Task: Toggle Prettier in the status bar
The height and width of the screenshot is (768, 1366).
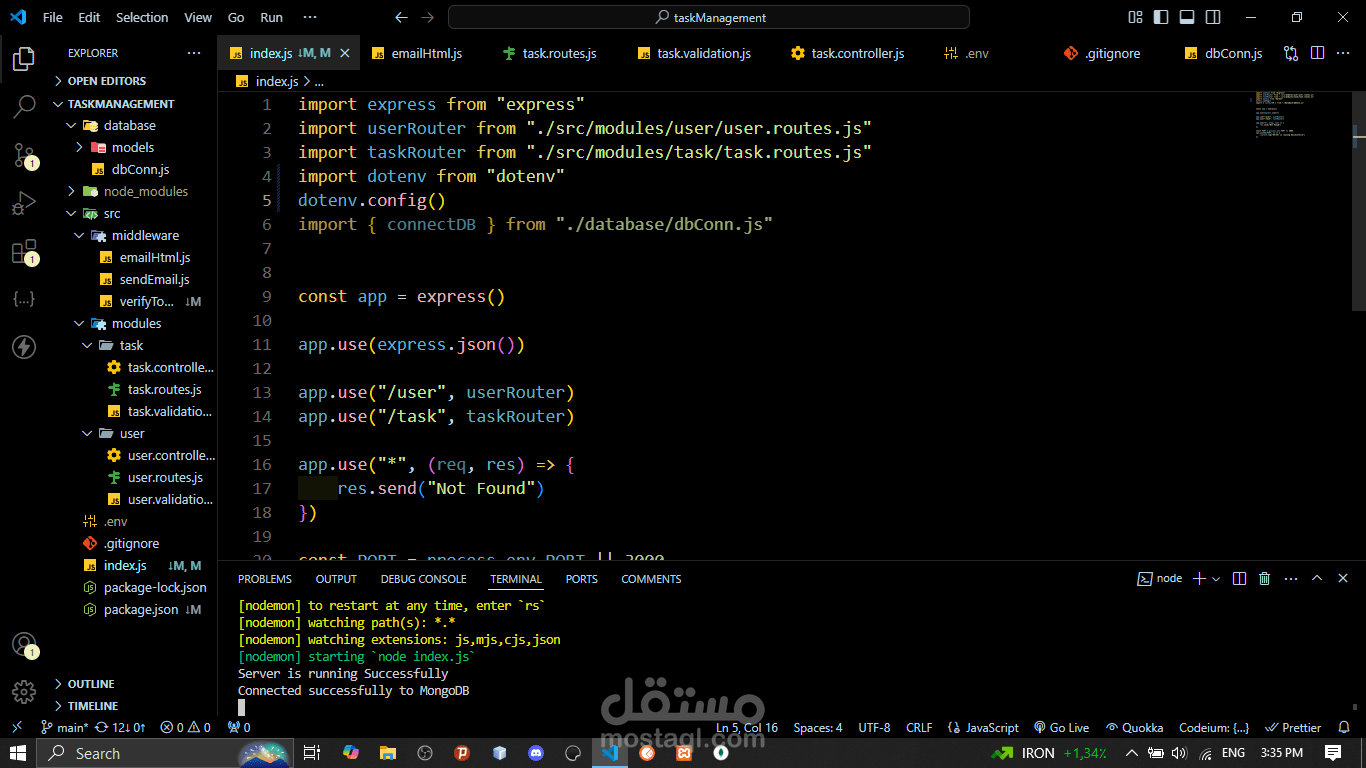Action: pyautogui.click(x=1294, y=727)
